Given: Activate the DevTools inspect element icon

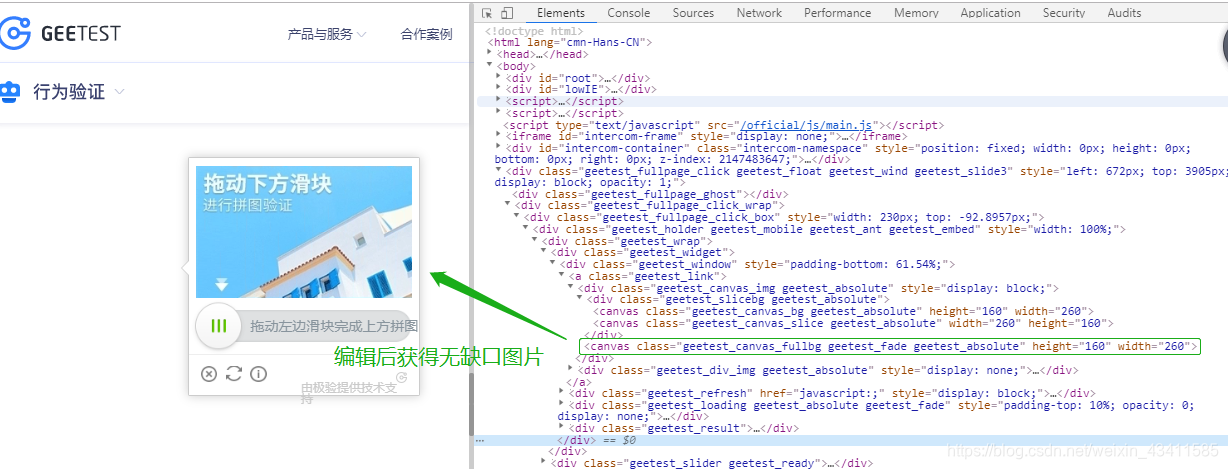Looking at the screenshot, I should pos(487,13).
